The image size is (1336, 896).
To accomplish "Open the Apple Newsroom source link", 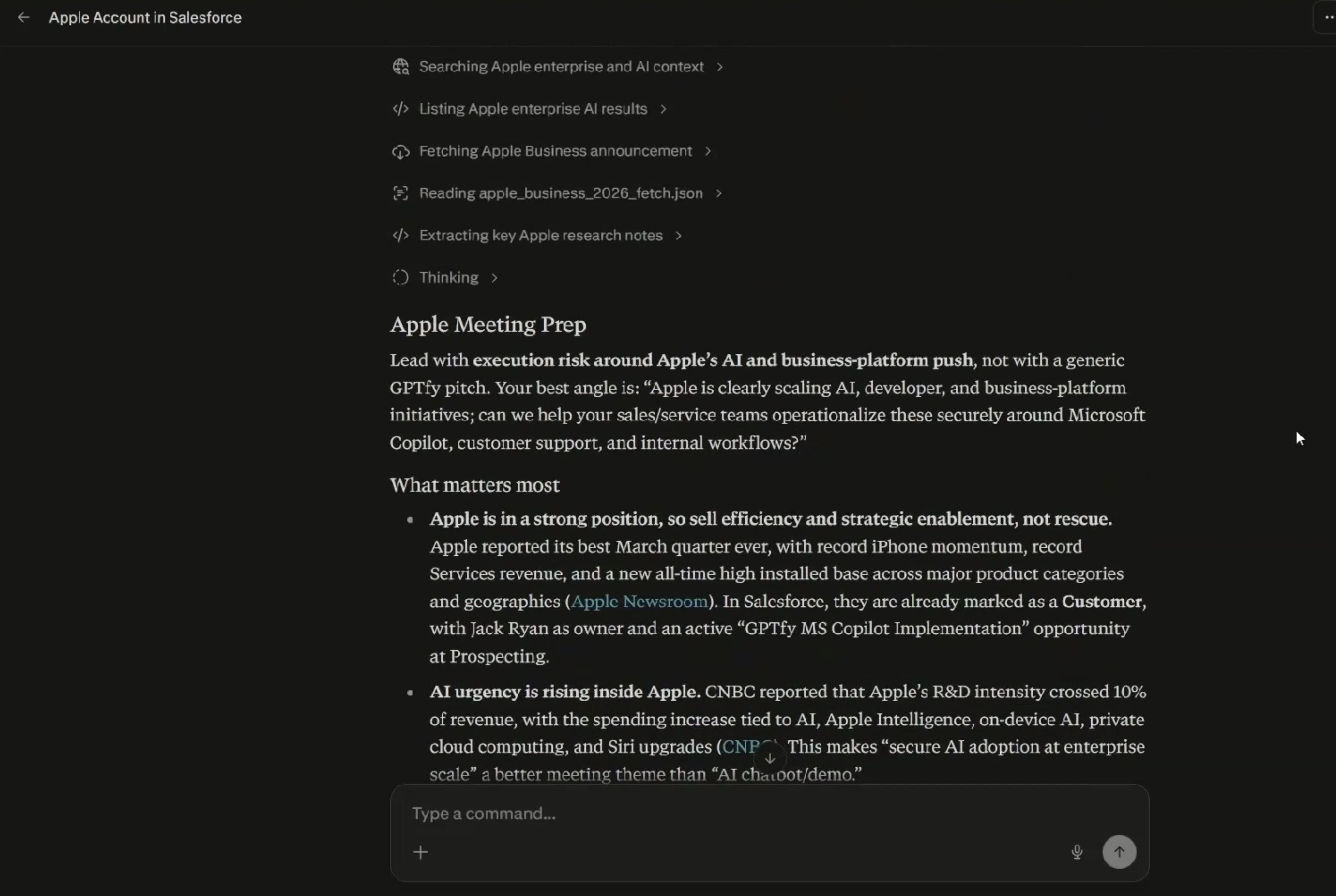I will 639,601.
